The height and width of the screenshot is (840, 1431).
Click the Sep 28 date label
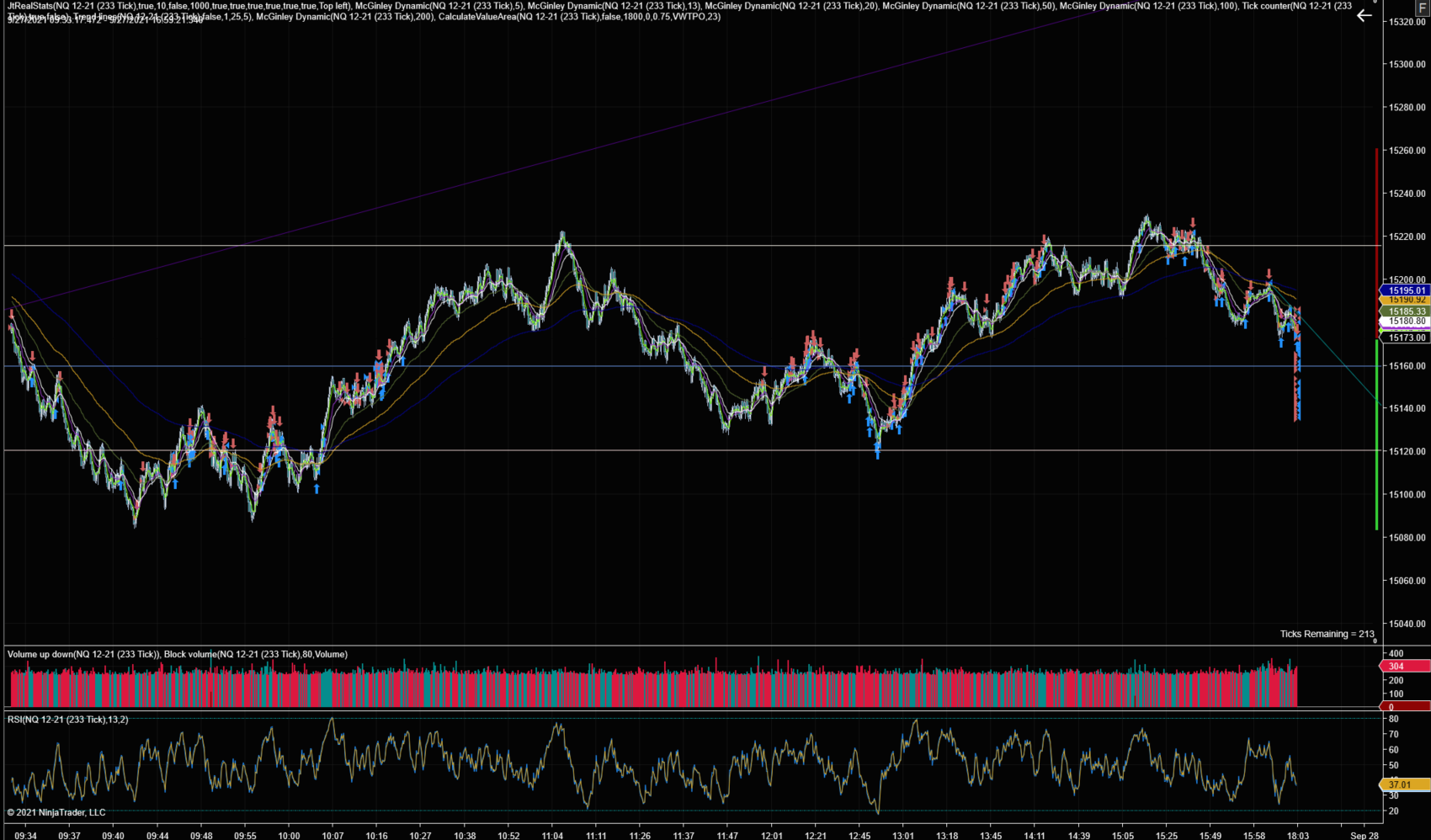(x=1365, y=835)
